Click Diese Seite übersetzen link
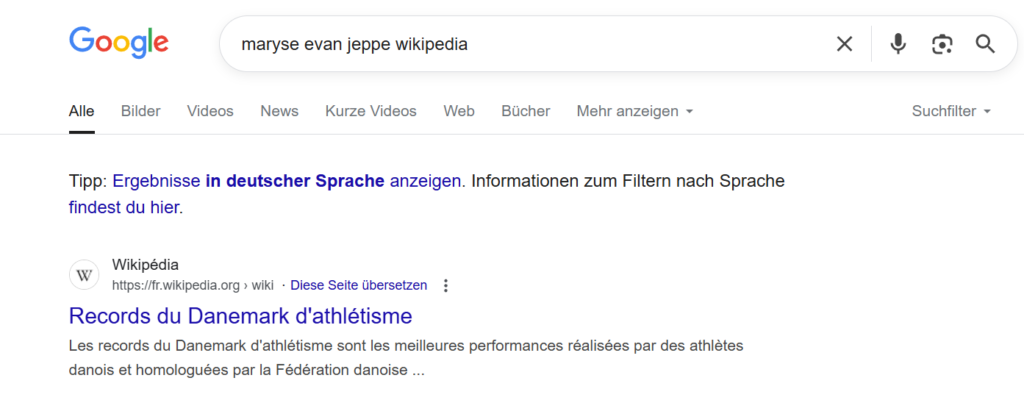 tap(359, 286)
